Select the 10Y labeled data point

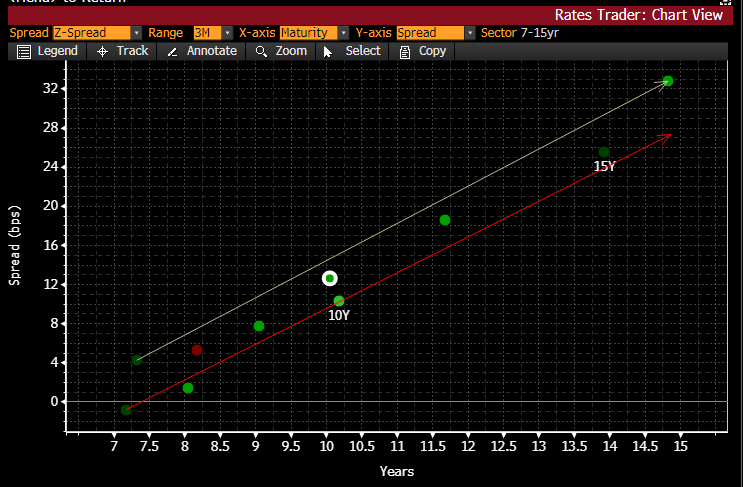coord(339,301)
